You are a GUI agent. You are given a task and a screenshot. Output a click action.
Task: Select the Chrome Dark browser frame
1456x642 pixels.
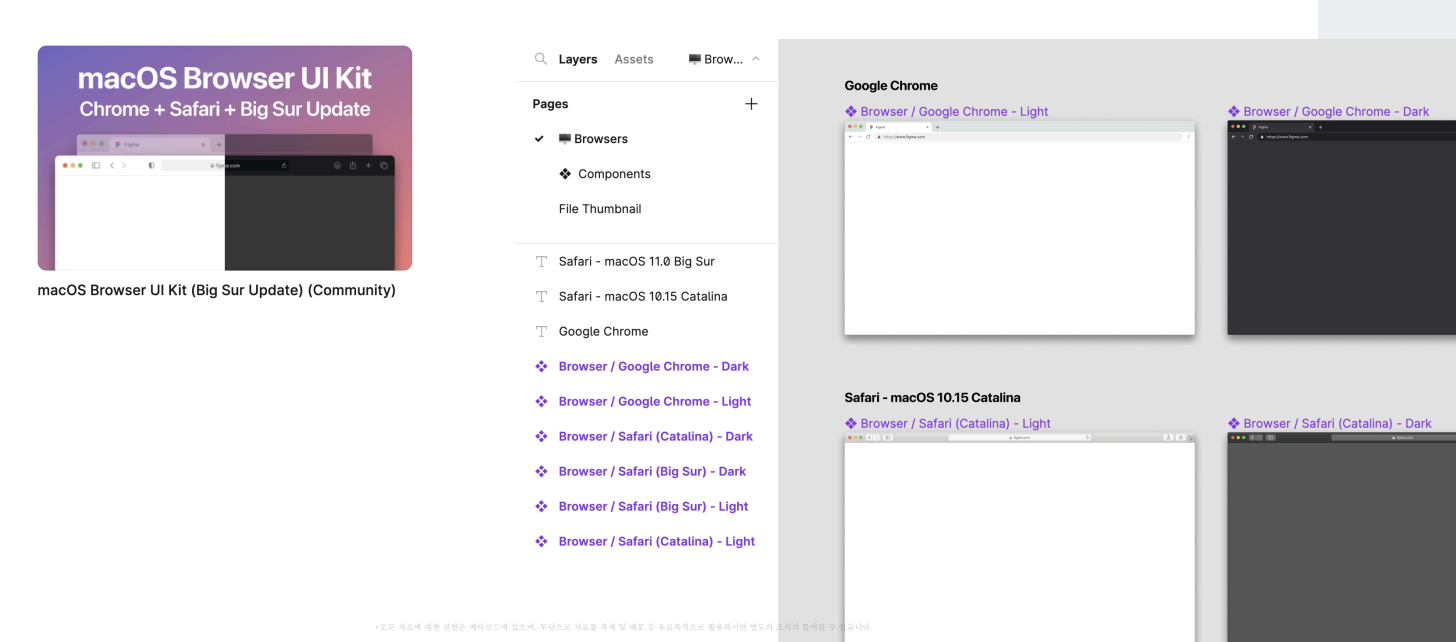1342,228
